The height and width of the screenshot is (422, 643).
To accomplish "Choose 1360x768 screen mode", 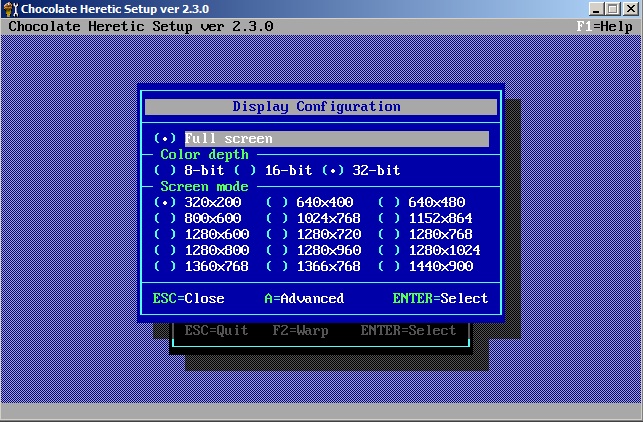I will pyautogui.click(x=201, y=266).
